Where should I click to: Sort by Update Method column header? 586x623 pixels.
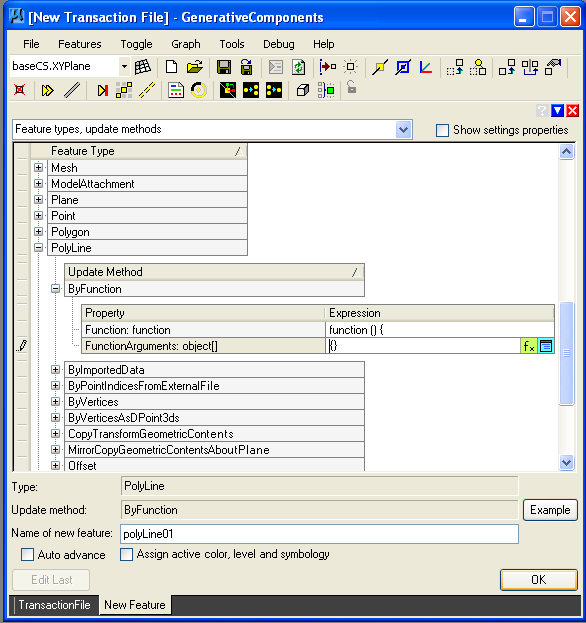[x=214, y=272]
